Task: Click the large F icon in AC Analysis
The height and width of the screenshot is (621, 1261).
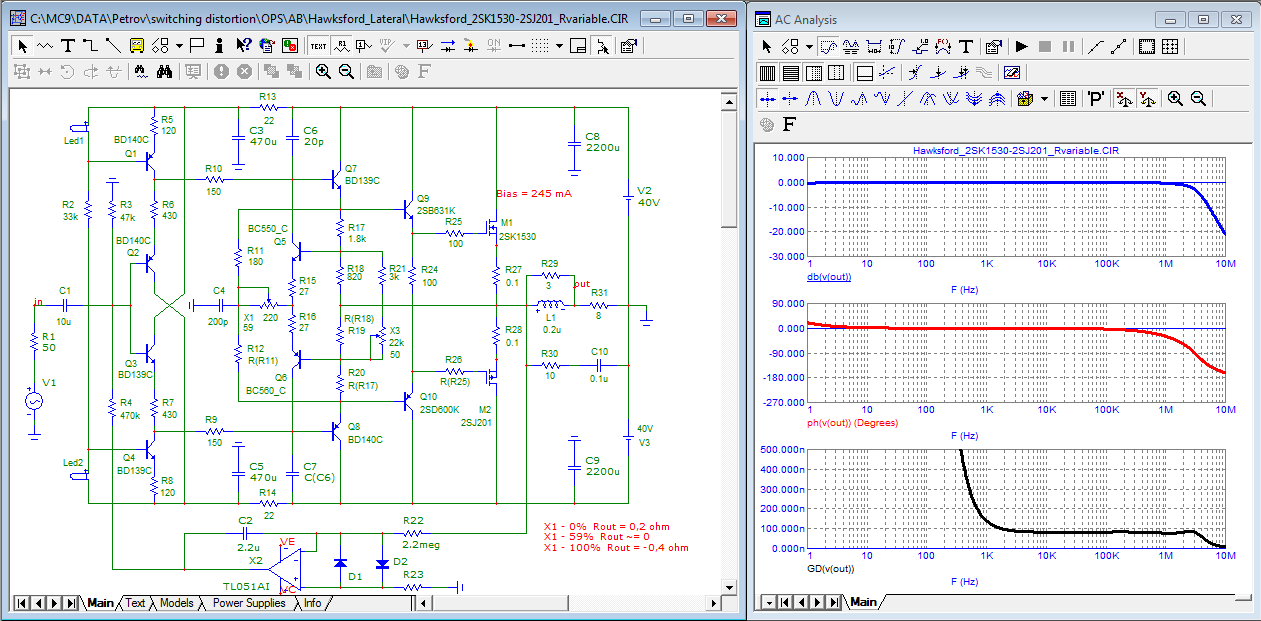Action: click(x=790, y=124)
